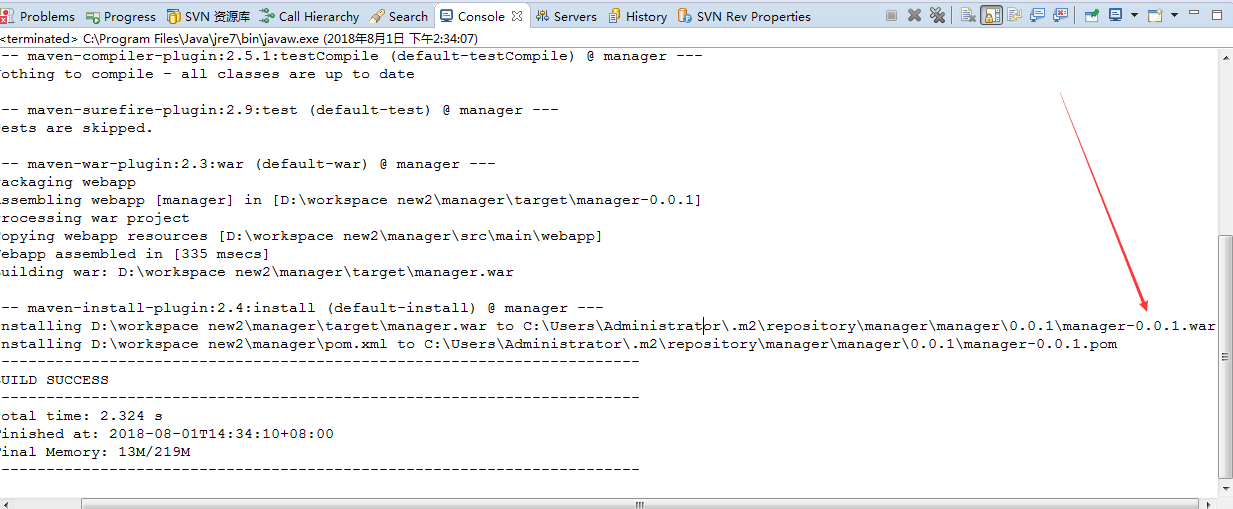The width and height of the screenshot is (1233, 509).
Task: Remove all terminated launches with the double-X icon
Action: tap(937, 16)
